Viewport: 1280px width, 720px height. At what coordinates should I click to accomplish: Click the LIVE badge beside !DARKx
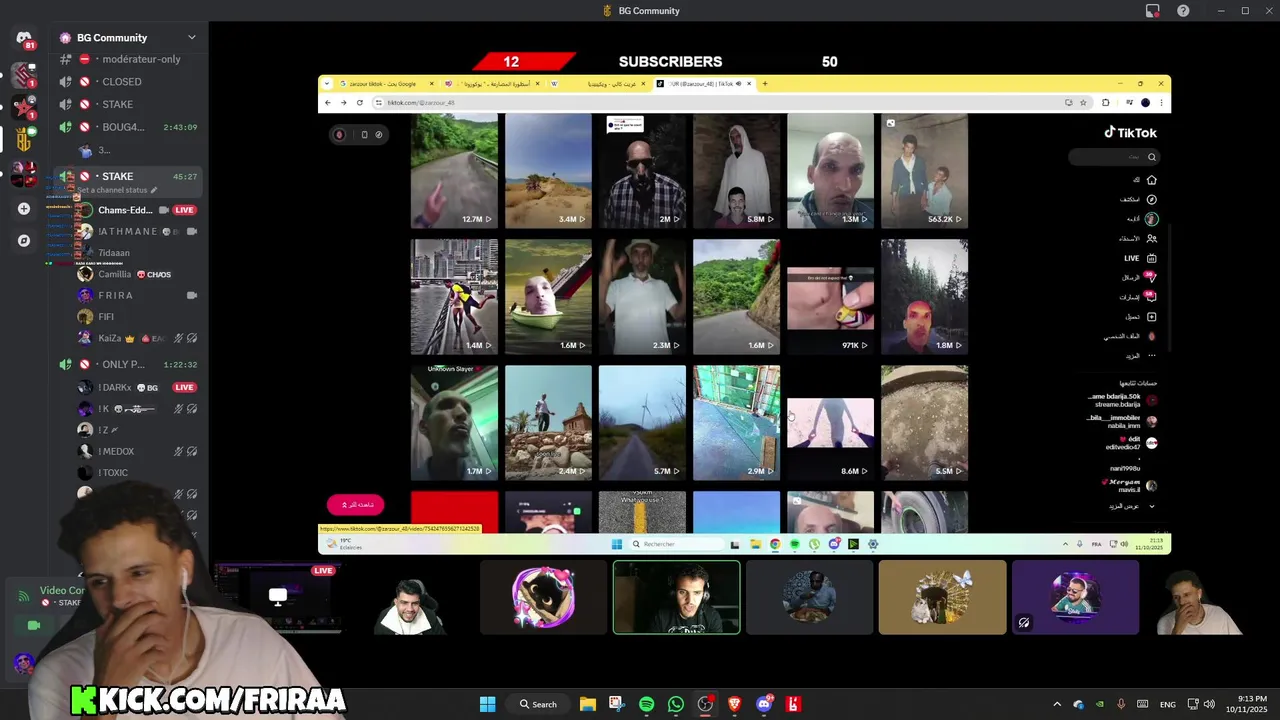tap(184, 387)
